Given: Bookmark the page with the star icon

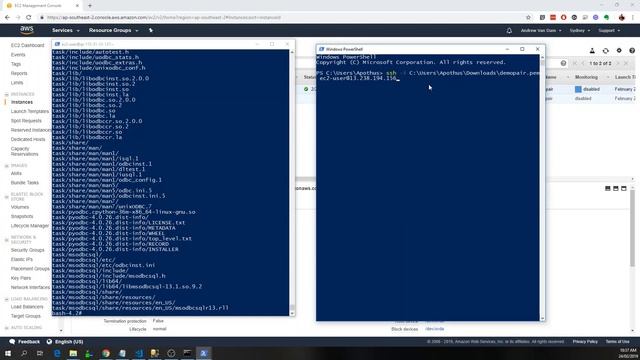Looking at the screenshot, I should (x=528, y=18).
